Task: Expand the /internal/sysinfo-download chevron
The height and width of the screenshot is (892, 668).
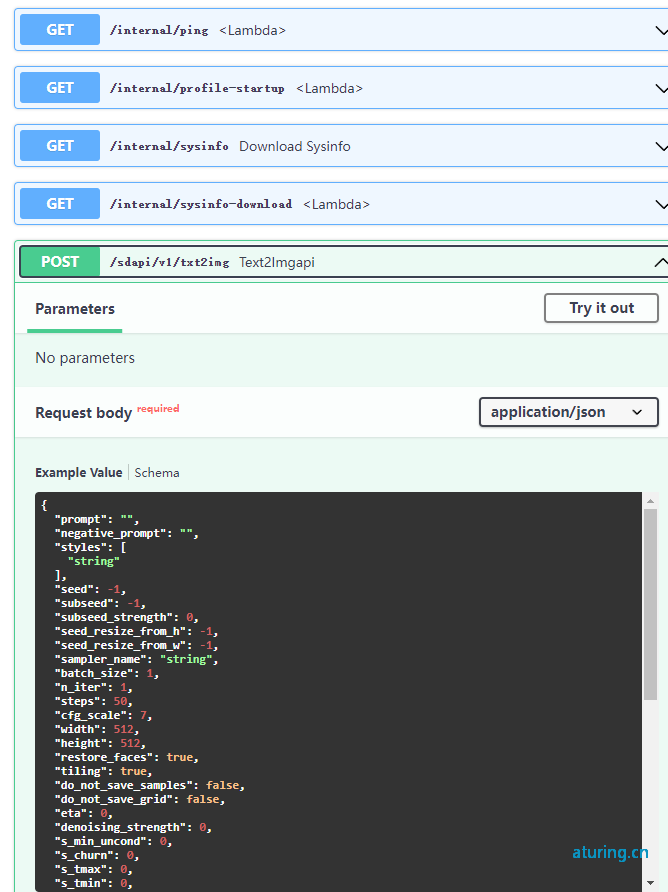Action: click(x=661, y=204)
